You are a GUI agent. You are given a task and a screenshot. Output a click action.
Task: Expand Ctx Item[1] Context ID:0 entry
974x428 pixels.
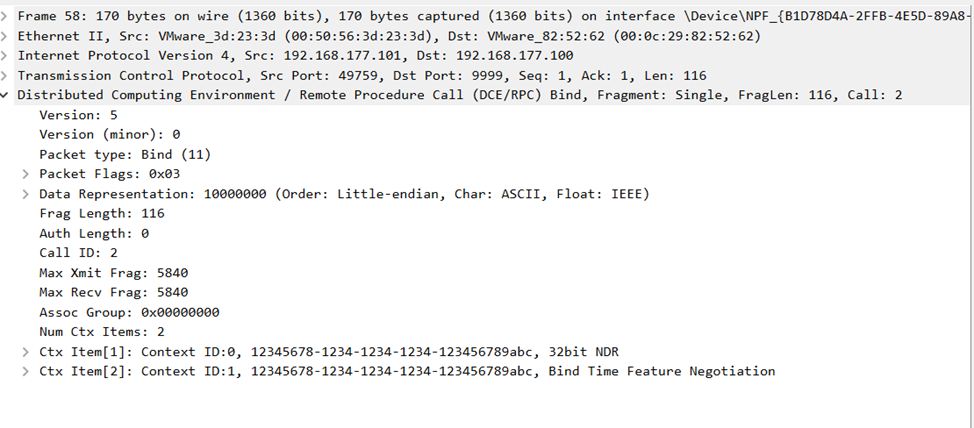point(26,352)
